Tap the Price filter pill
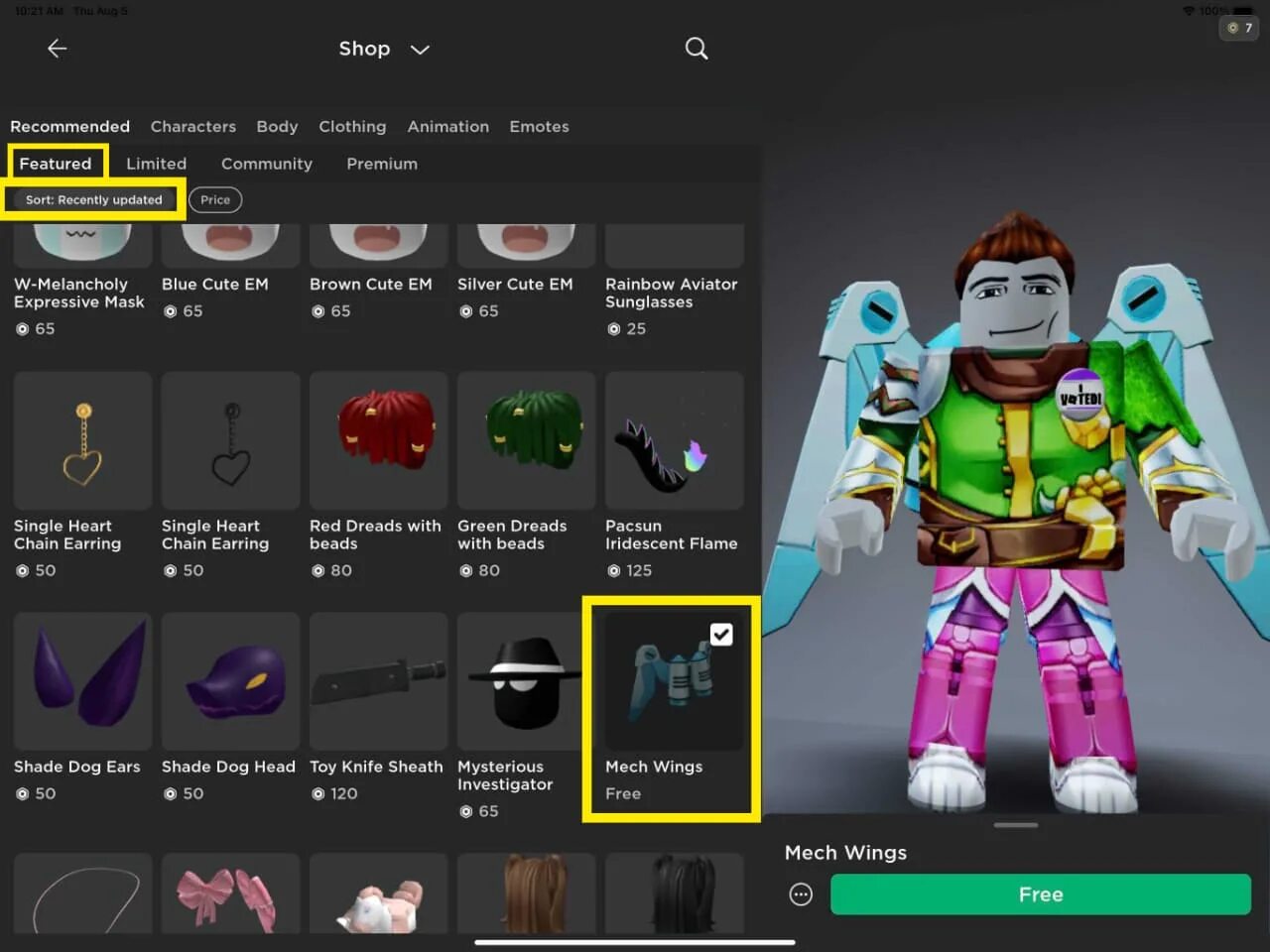 [215, 200]
